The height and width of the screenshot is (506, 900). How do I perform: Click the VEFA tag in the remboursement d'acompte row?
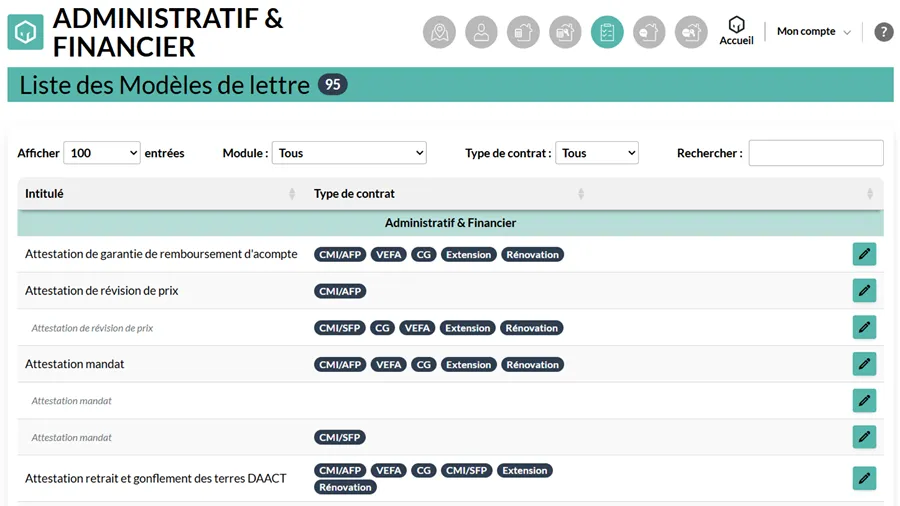click(x=389, y=255)
